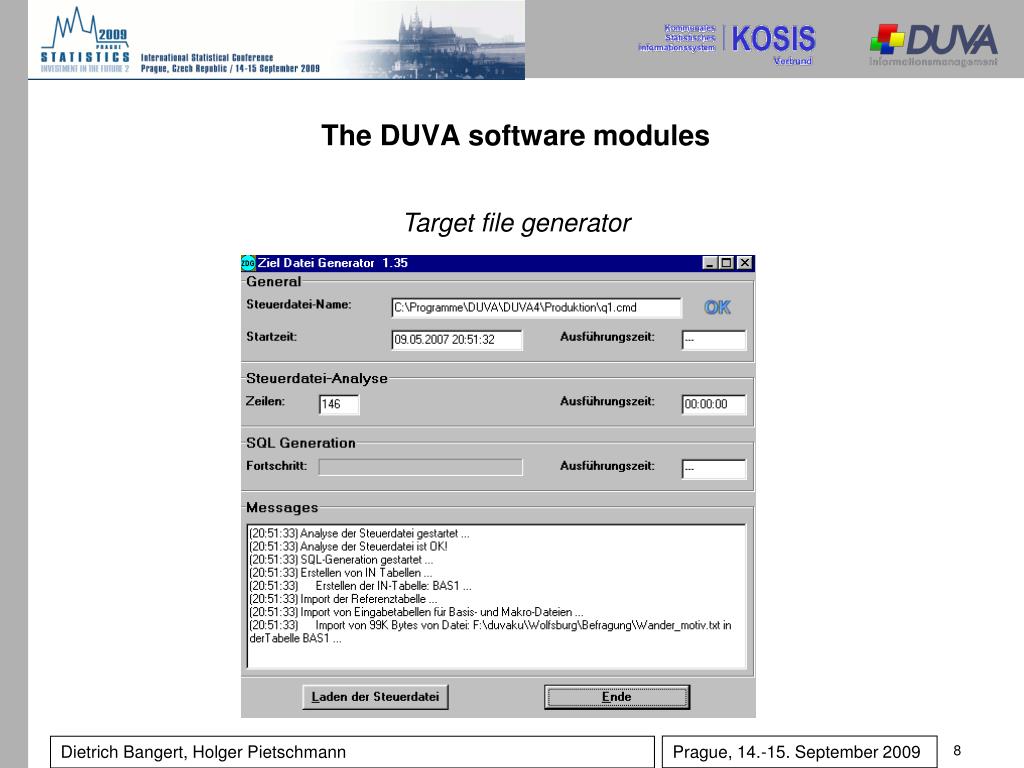Minimize the Ziel Datei Generator window
Image resolution: width=1024 pixels, height=768 pixels.
click(710, 263)
